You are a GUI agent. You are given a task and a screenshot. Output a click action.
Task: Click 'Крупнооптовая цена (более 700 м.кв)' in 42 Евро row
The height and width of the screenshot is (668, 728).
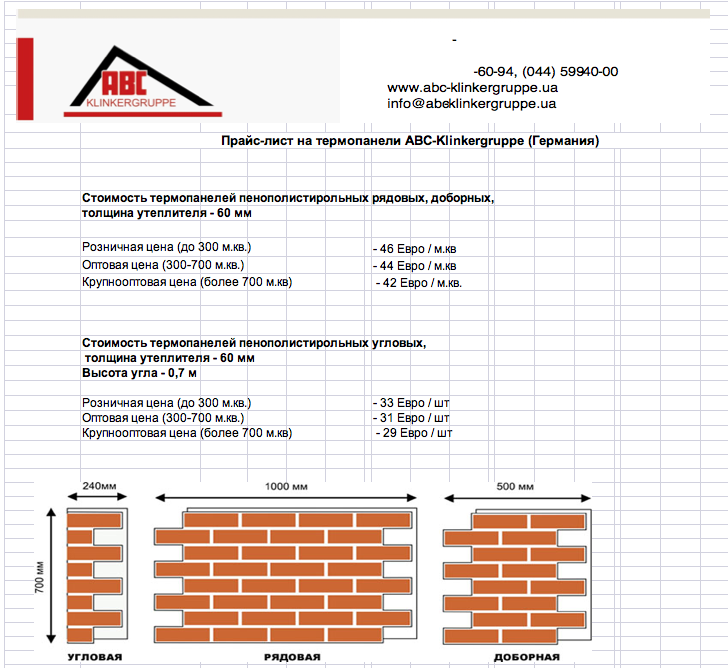(x=187, y=282)
